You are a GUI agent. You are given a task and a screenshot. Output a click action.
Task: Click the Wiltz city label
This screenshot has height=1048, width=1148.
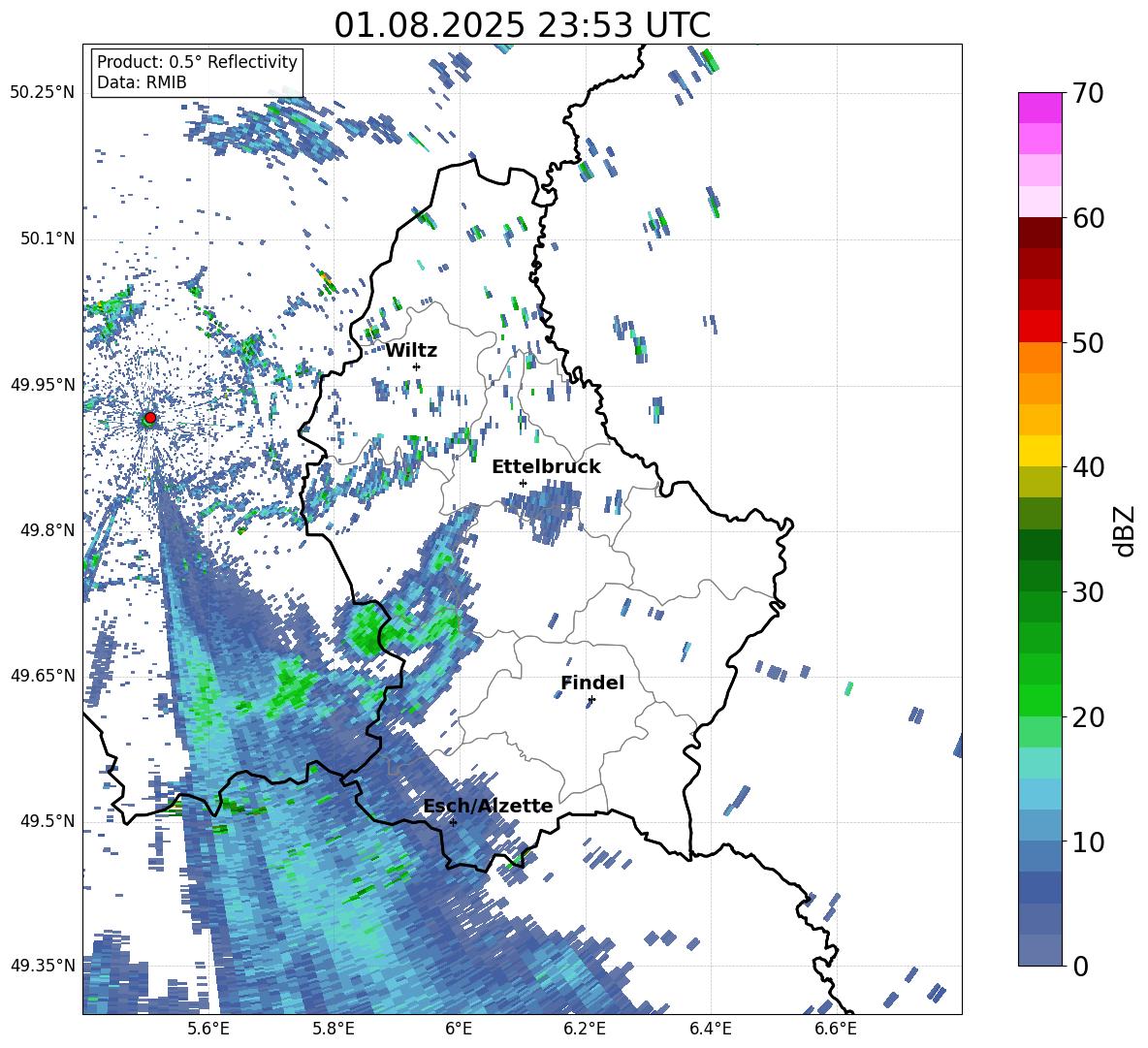[411, 351]
